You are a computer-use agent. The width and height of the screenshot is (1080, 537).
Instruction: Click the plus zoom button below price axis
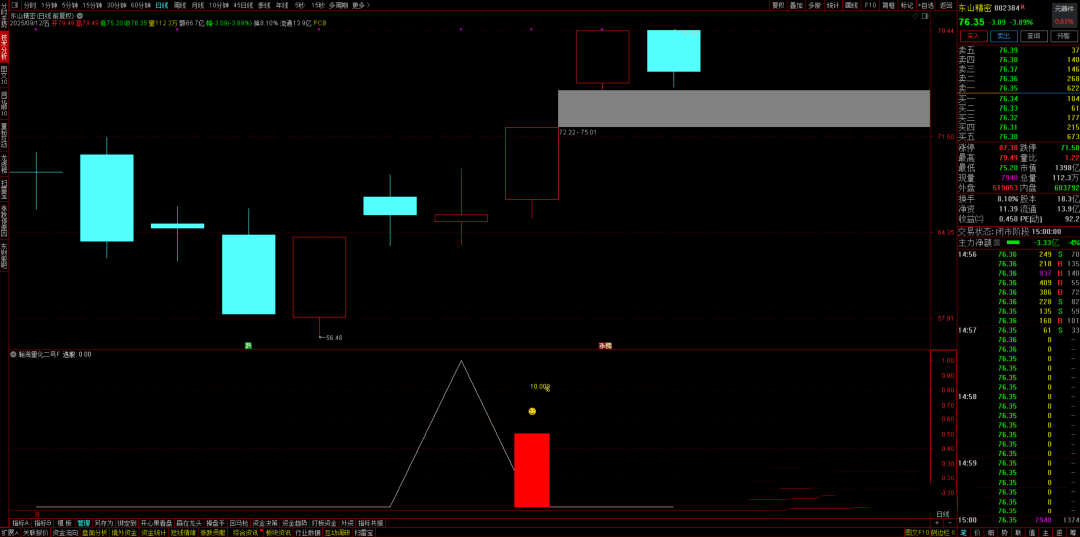[937, 523]
